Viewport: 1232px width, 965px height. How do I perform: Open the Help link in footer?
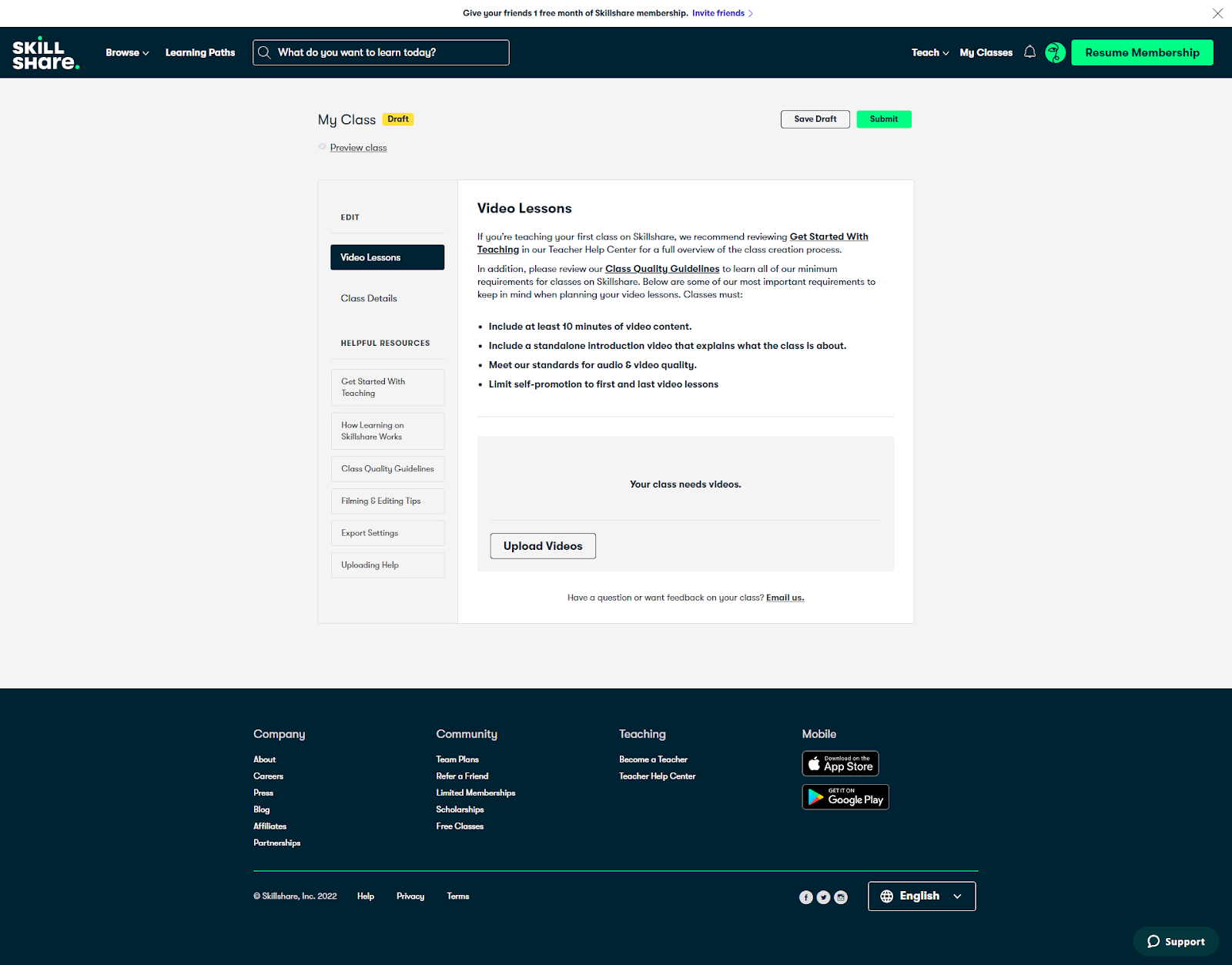coord(366,896)
